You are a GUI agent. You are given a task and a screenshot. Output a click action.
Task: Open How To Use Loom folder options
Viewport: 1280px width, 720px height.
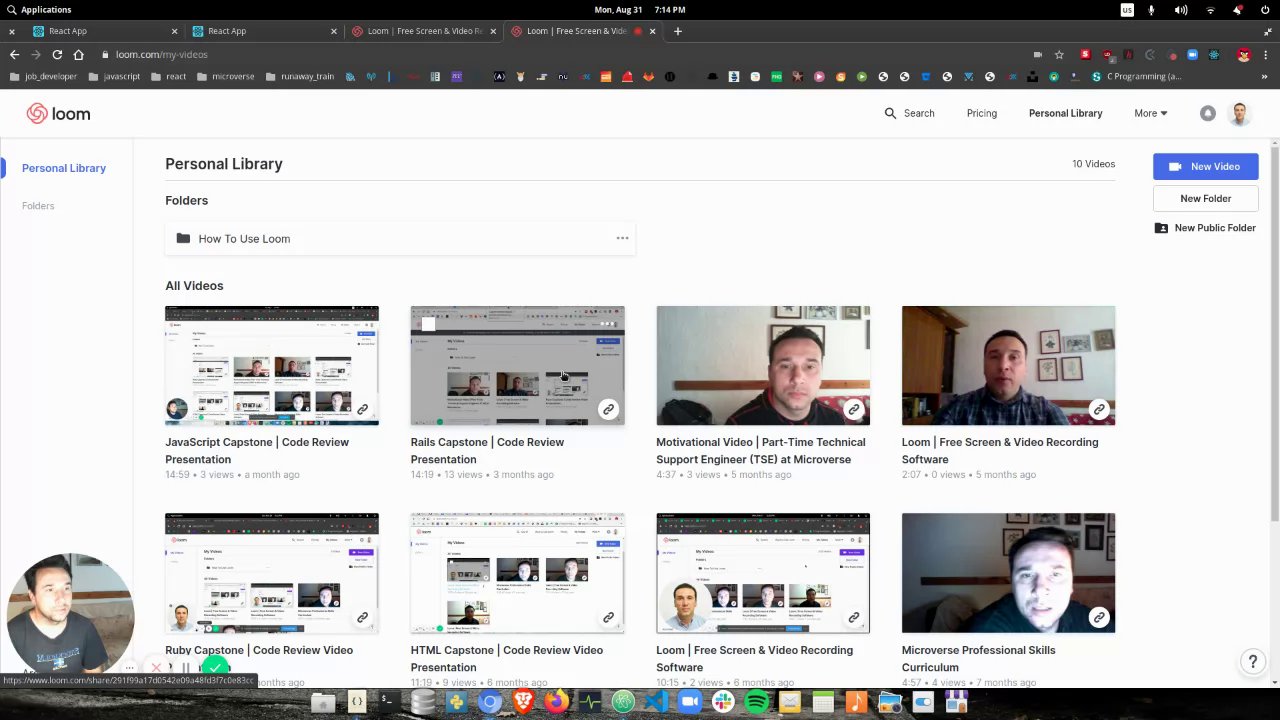pyautogui.click(x=622, y=238)
